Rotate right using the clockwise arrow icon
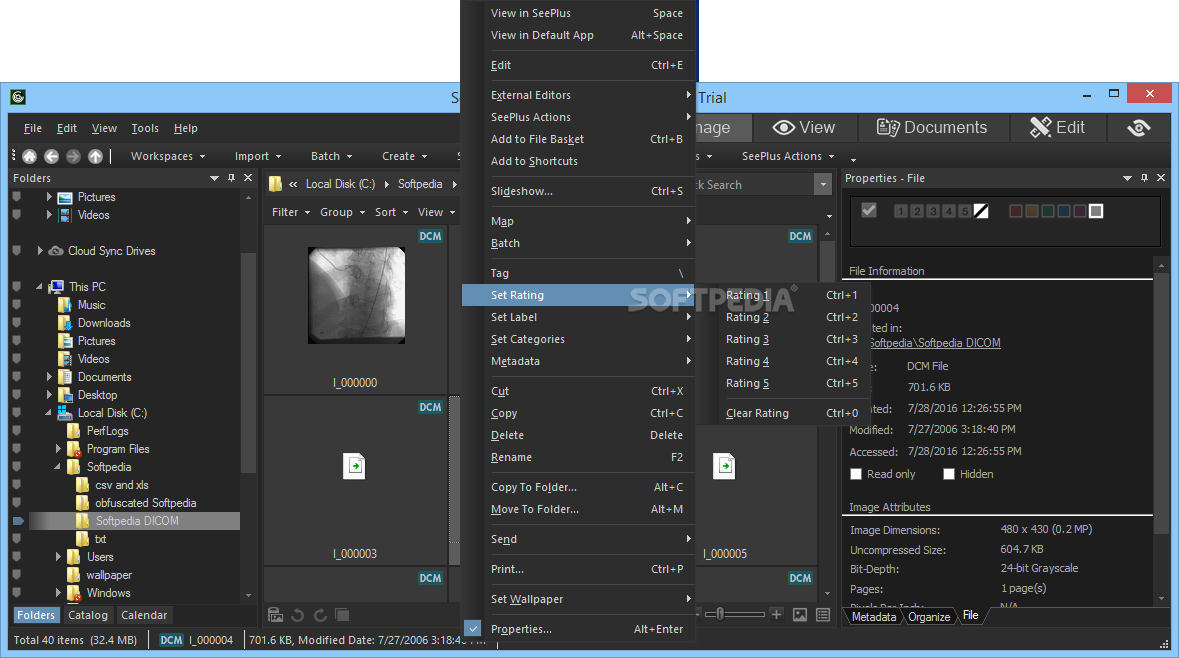This screenshot has width=1179, height=658. click(320, 615)
